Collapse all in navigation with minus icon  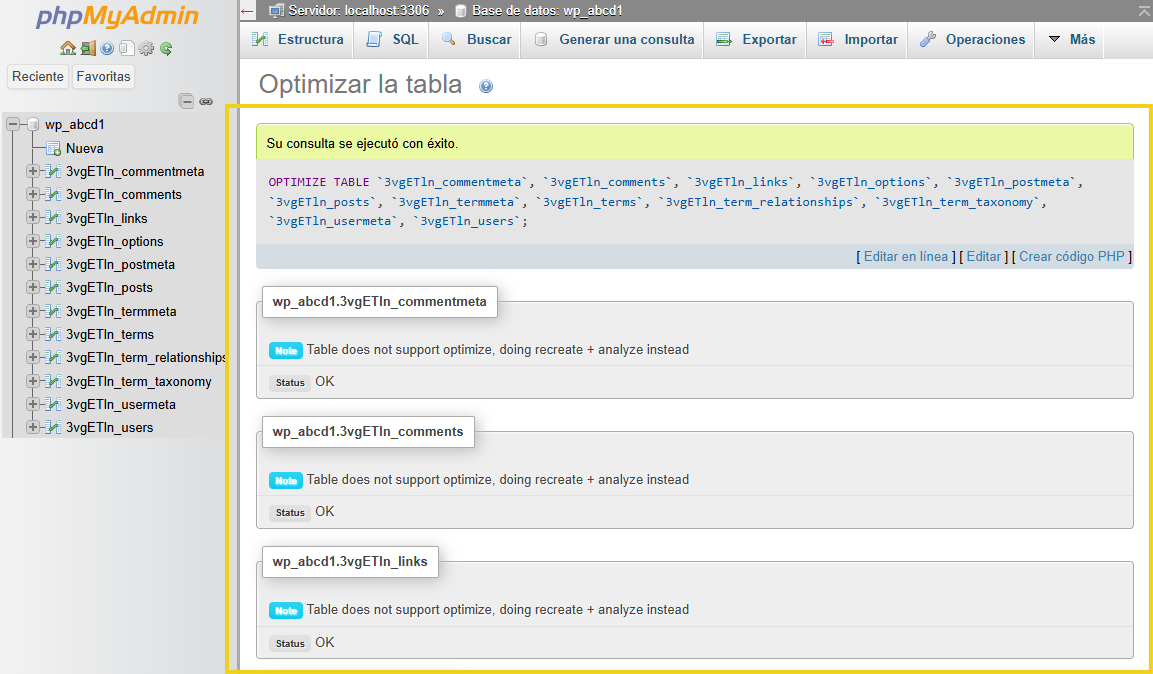(x=187, y=101)
